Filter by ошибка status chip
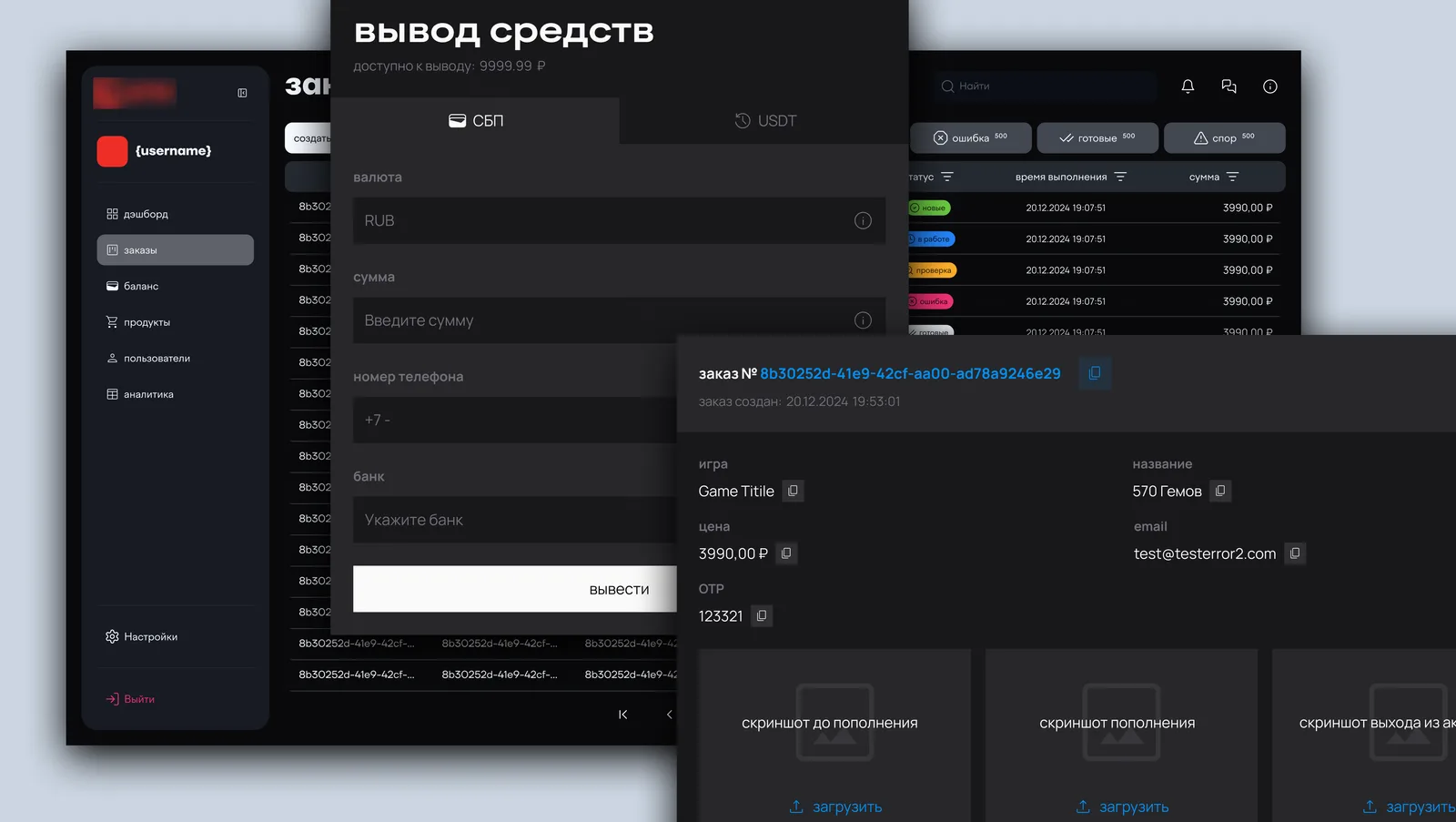The height and width of the screenshot is (822, 1456). [971, 137]
